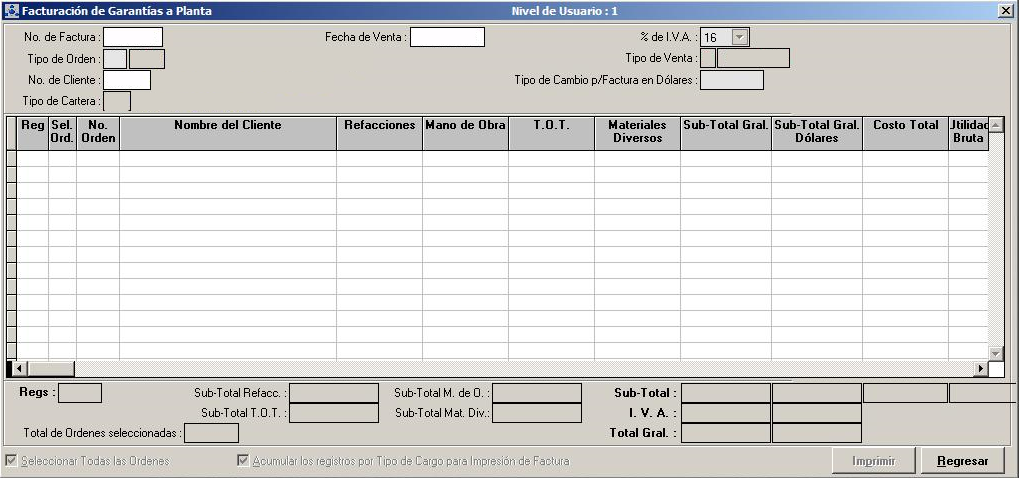Focus the Fecha de Venta field
The height and width of the screenshot is (478, 1019).
447,37
